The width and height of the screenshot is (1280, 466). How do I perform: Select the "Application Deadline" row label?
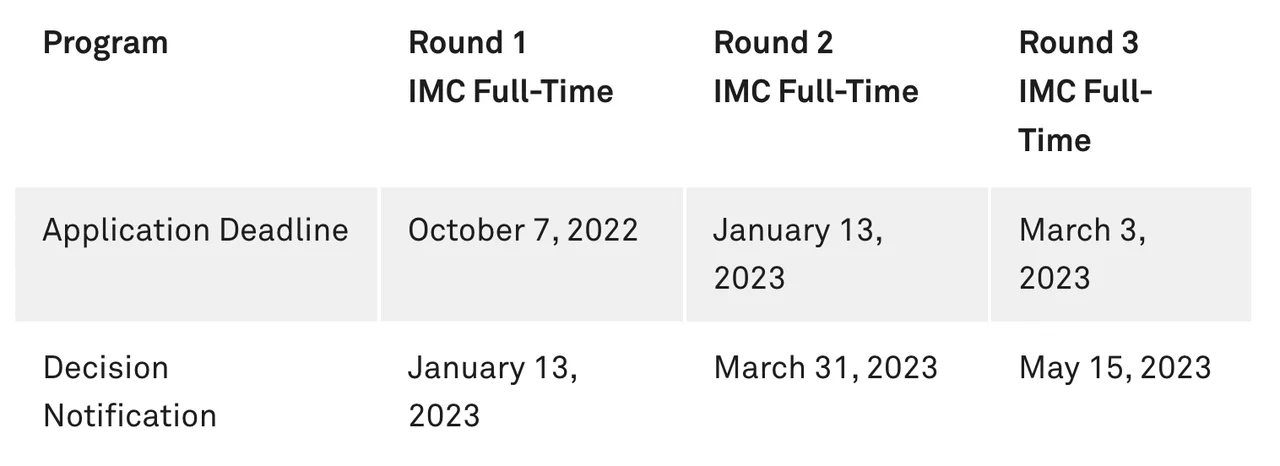195,230
